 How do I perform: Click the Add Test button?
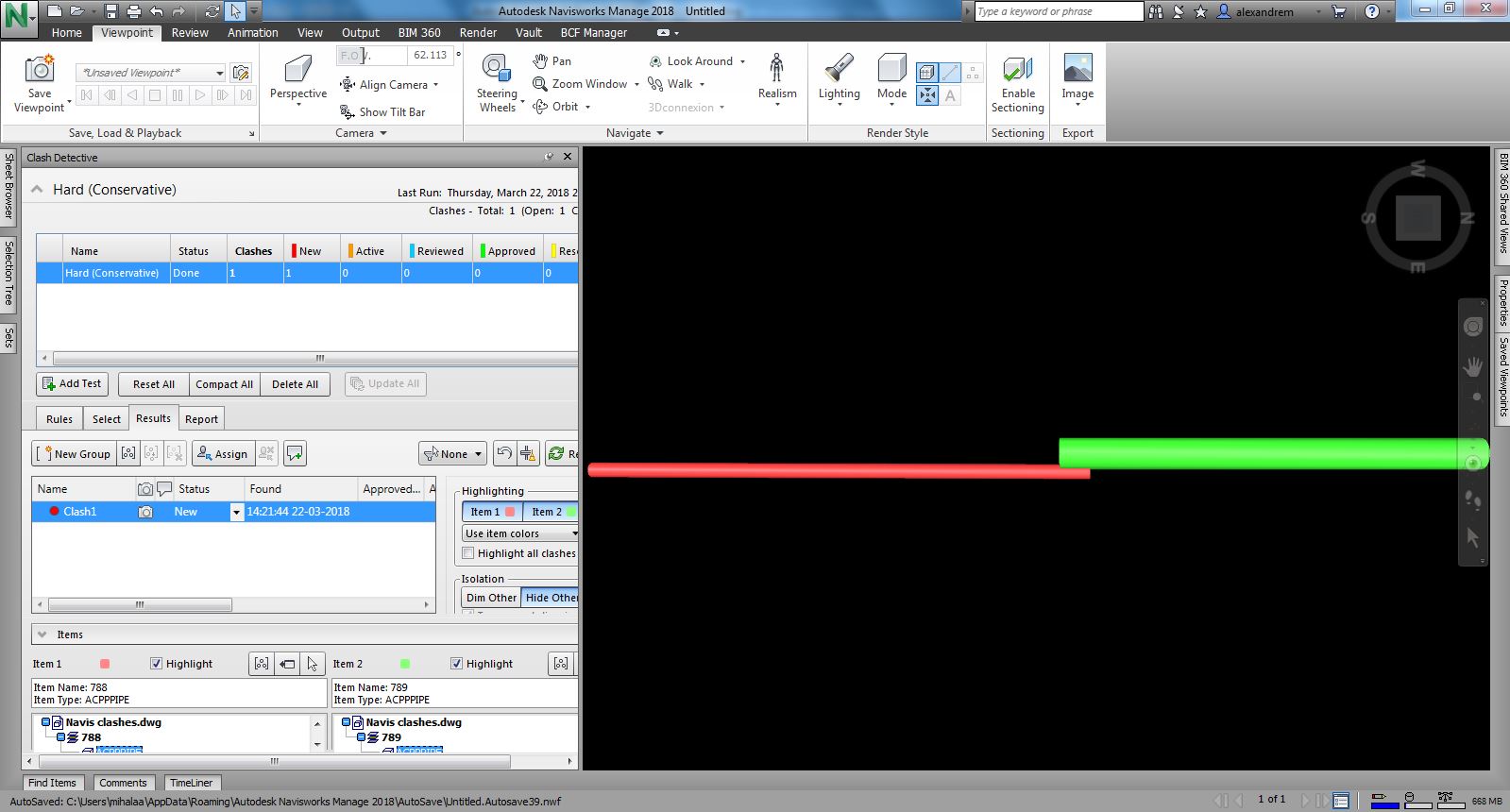tap(73, 384)
